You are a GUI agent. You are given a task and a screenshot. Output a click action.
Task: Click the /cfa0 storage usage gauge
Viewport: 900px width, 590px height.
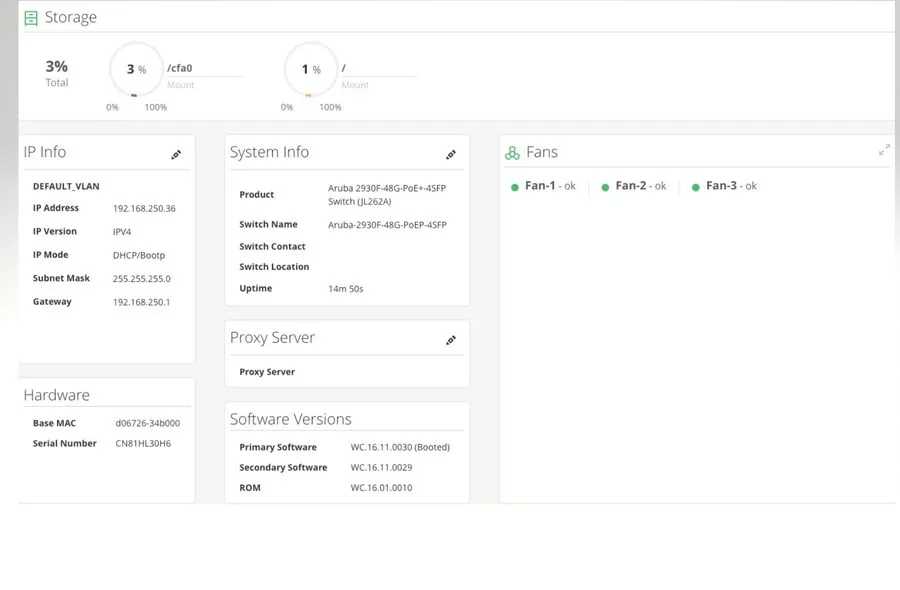pyautogui.click(x=136, y=69)
